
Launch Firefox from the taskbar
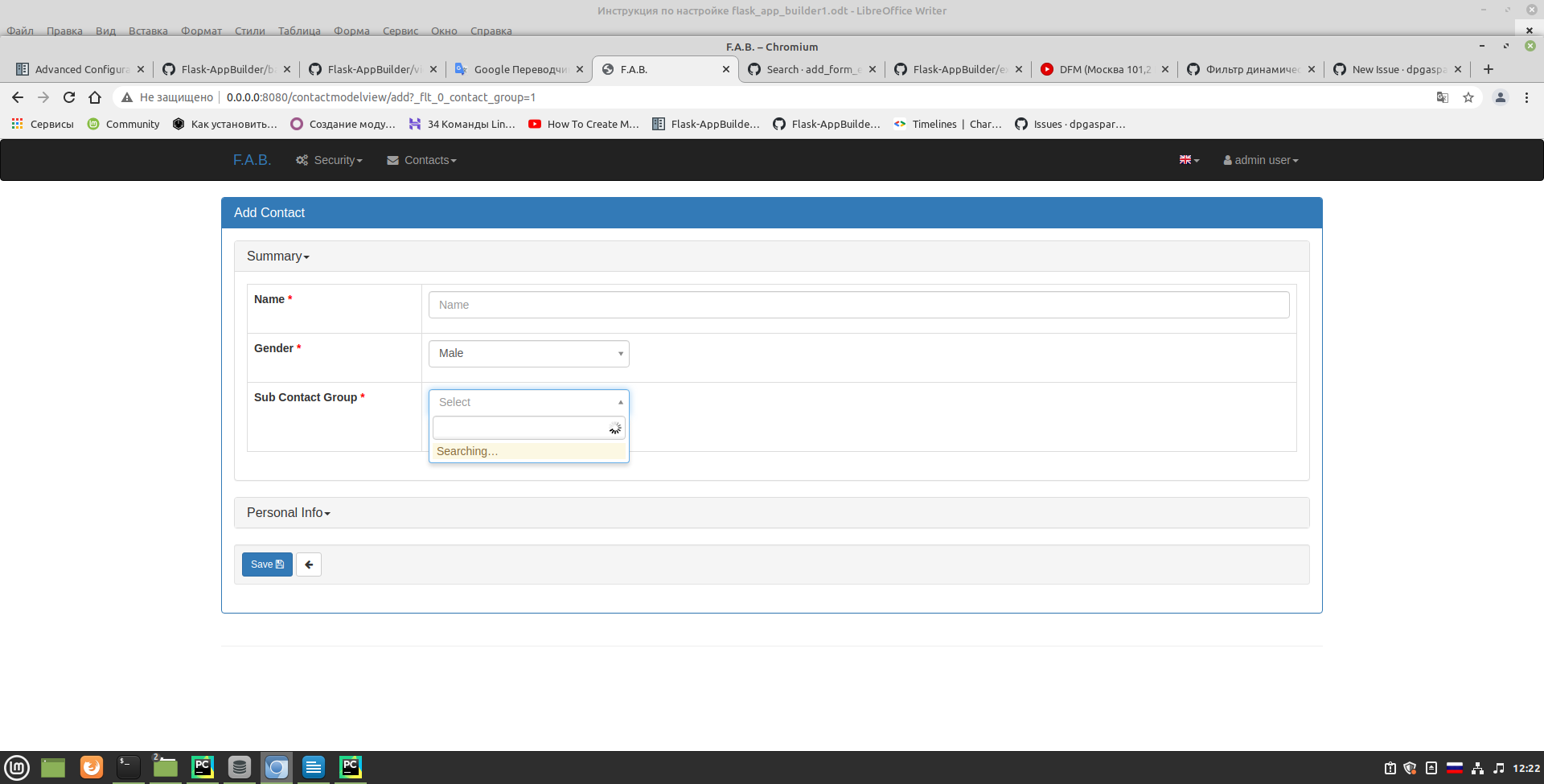pos(92,768)
